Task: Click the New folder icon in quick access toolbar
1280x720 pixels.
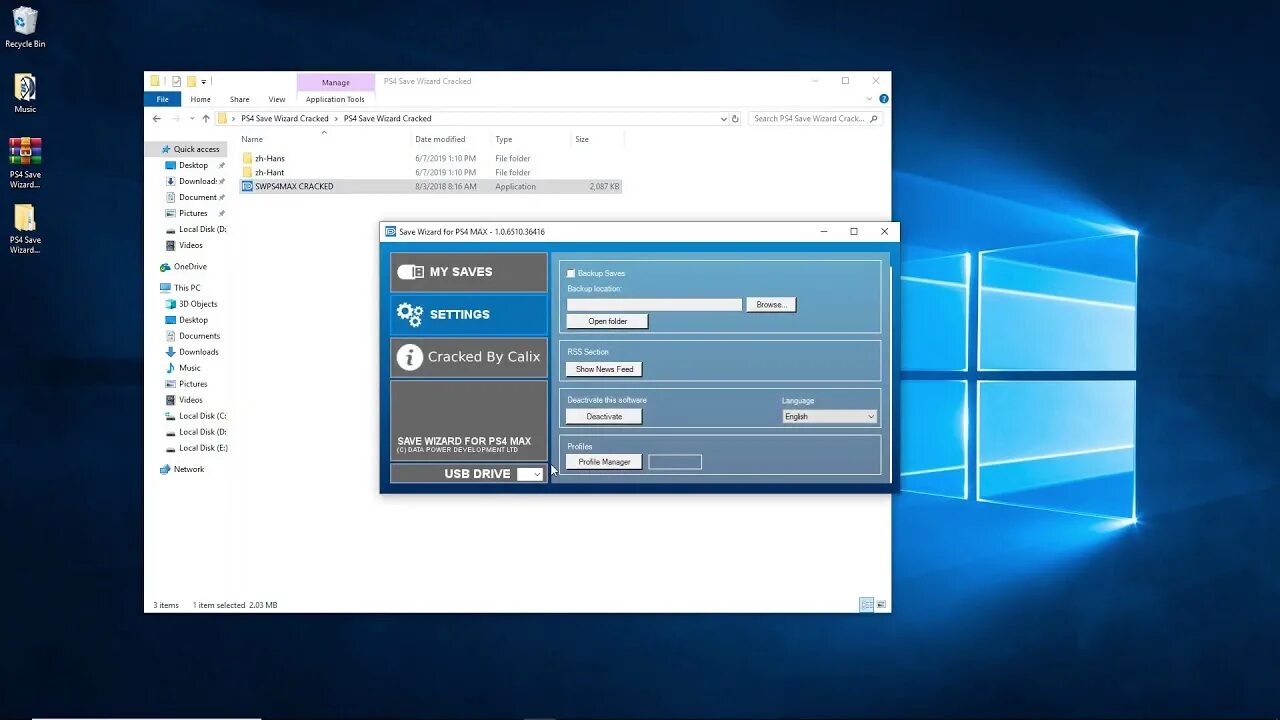Action: [x=190, y=81]
